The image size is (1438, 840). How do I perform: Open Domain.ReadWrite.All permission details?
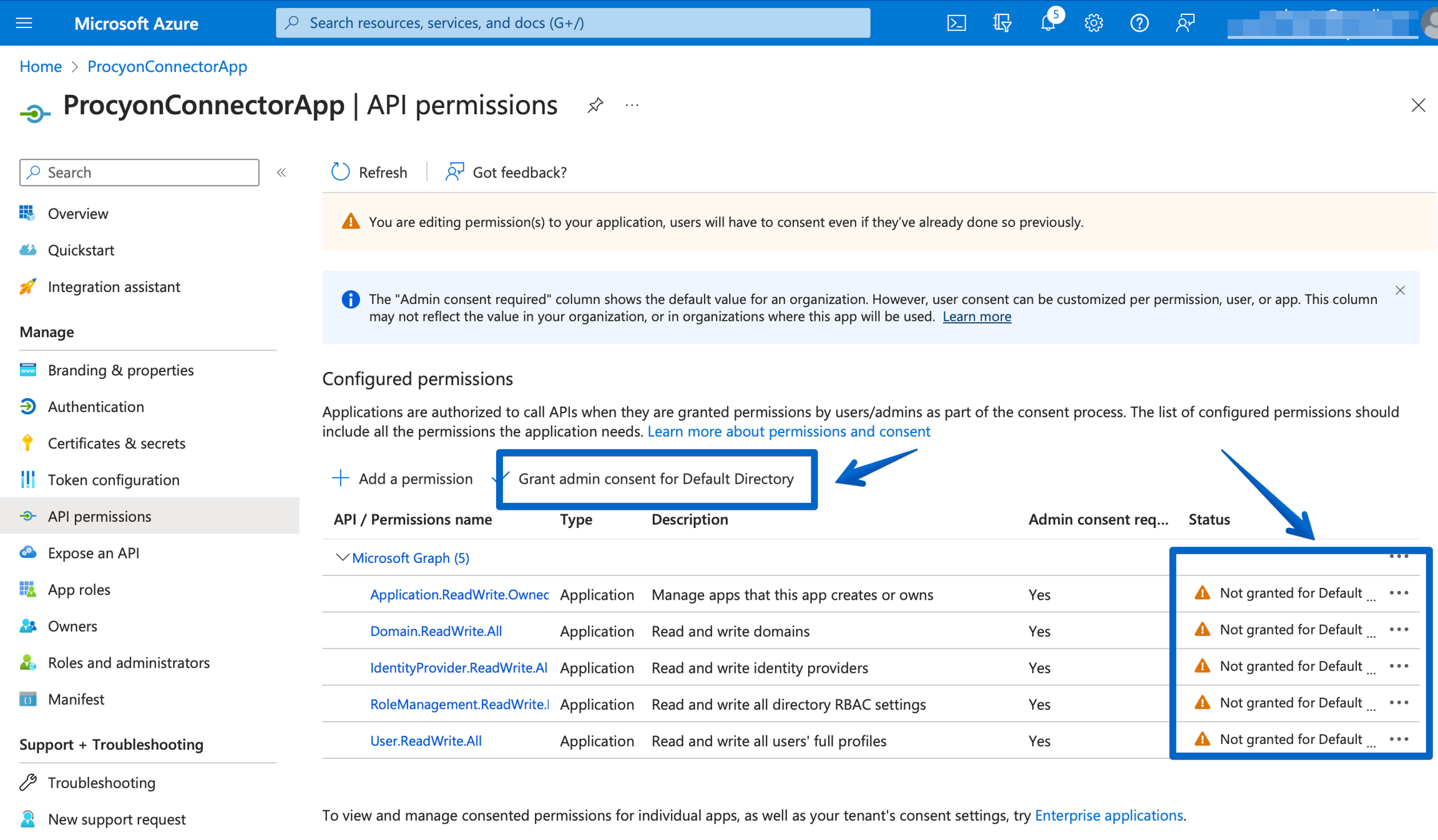click(436, 631)
